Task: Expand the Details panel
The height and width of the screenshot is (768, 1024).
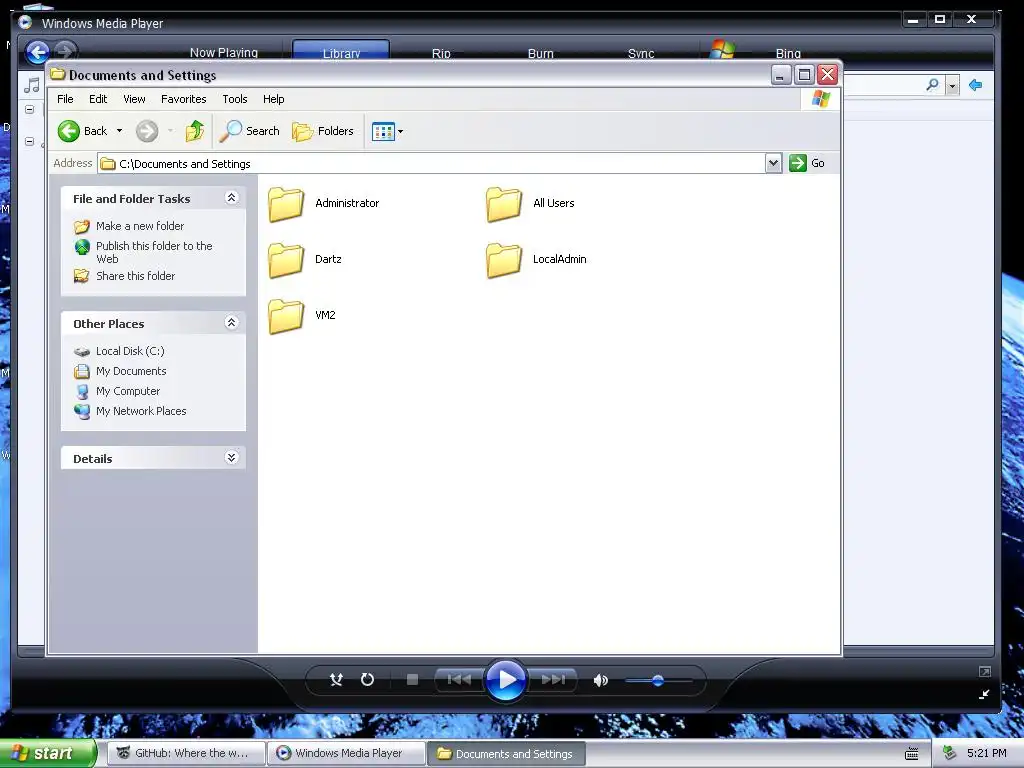Action: click(231, 458)
